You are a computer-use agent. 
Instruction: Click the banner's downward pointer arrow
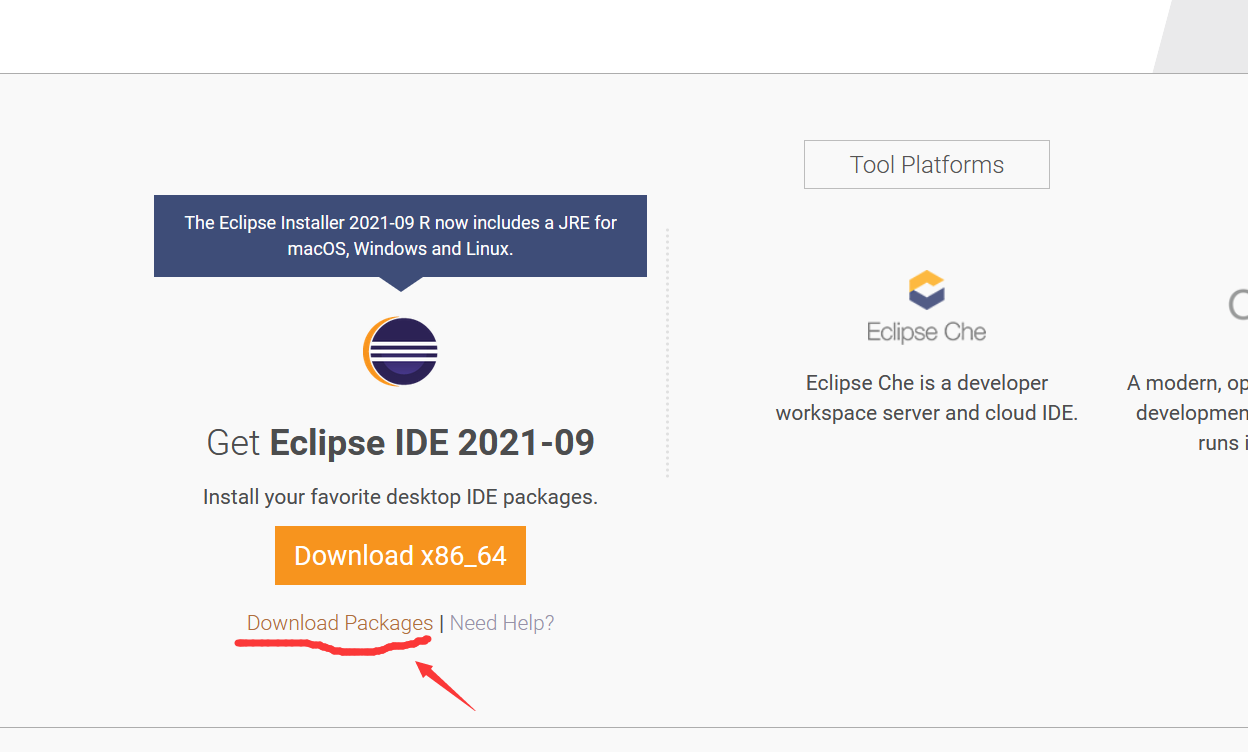pyautogui.click(x=400, y=284)
